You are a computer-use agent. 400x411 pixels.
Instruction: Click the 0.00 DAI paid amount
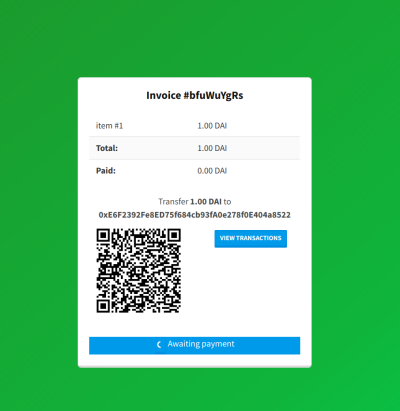[x=212, y=171]
